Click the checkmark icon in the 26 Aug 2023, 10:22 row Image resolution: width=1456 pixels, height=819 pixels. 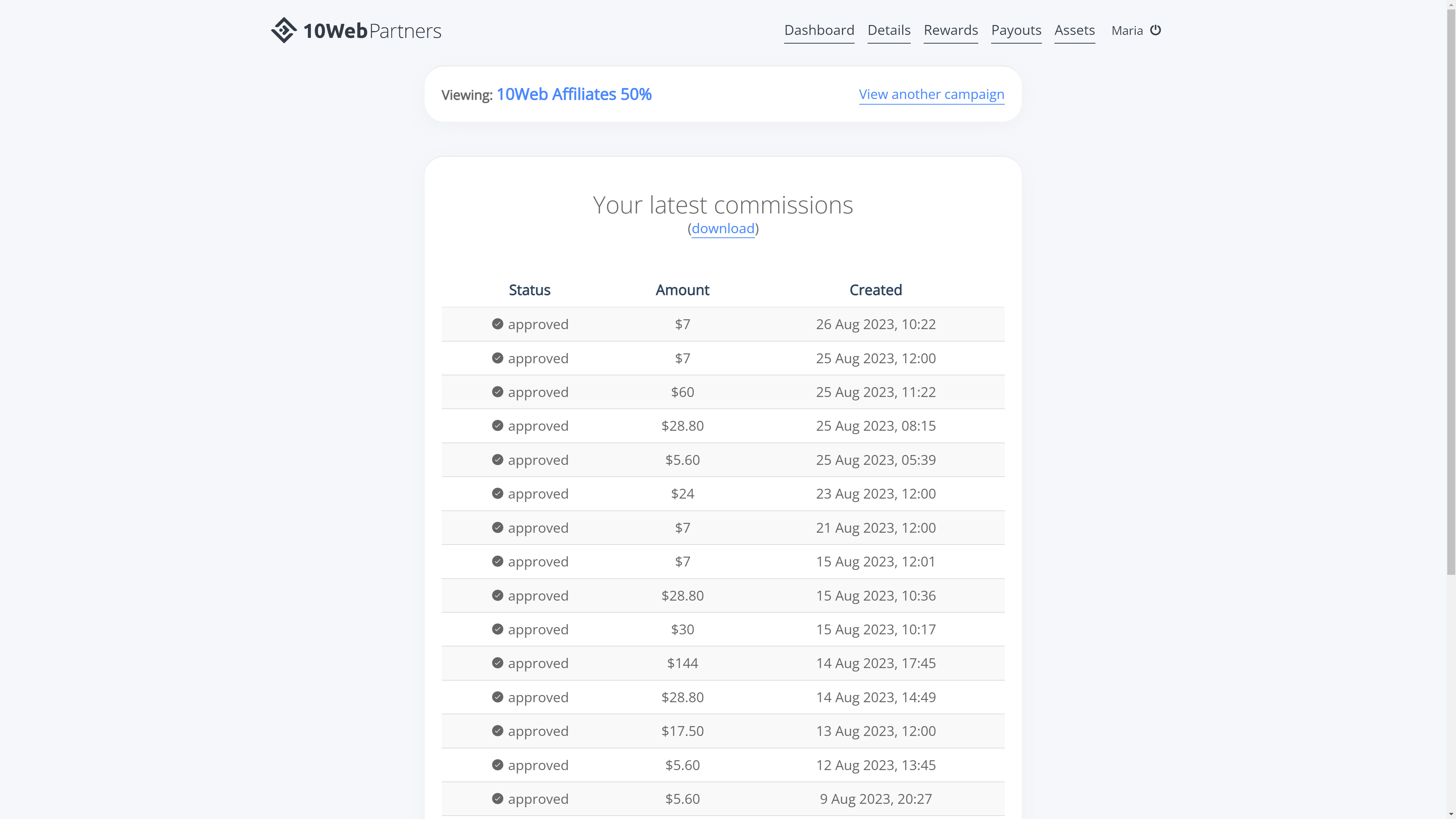(x=497, y=324)
